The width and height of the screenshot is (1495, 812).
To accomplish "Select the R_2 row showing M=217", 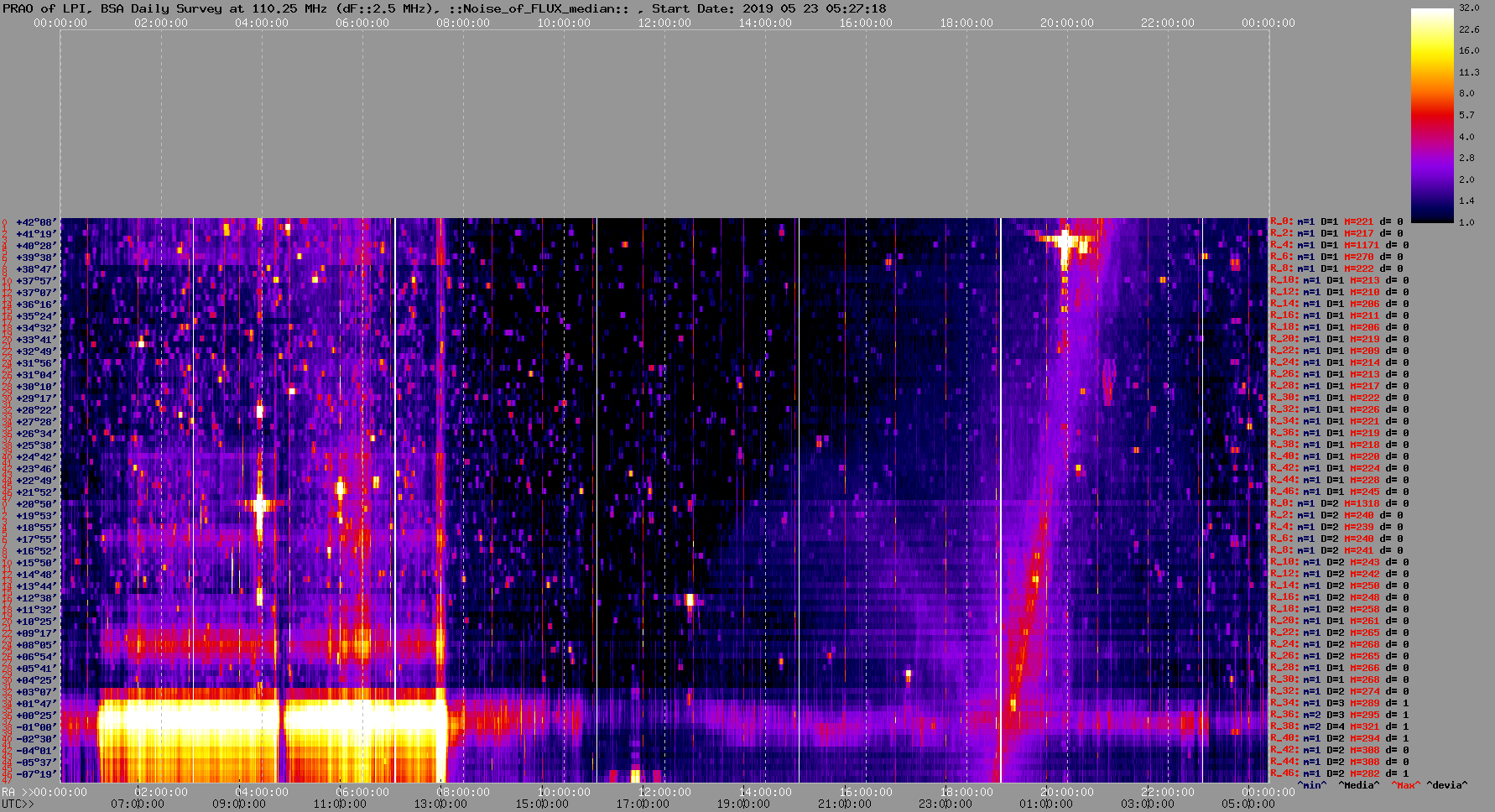I will coord(1336,233).
